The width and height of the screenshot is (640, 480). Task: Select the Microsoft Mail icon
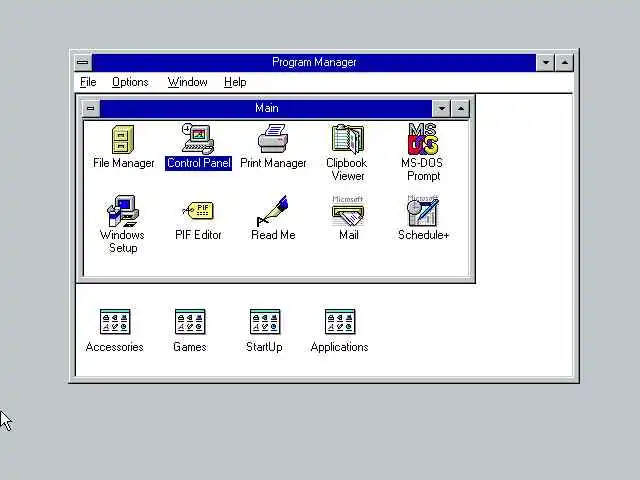tap(348, 211)
